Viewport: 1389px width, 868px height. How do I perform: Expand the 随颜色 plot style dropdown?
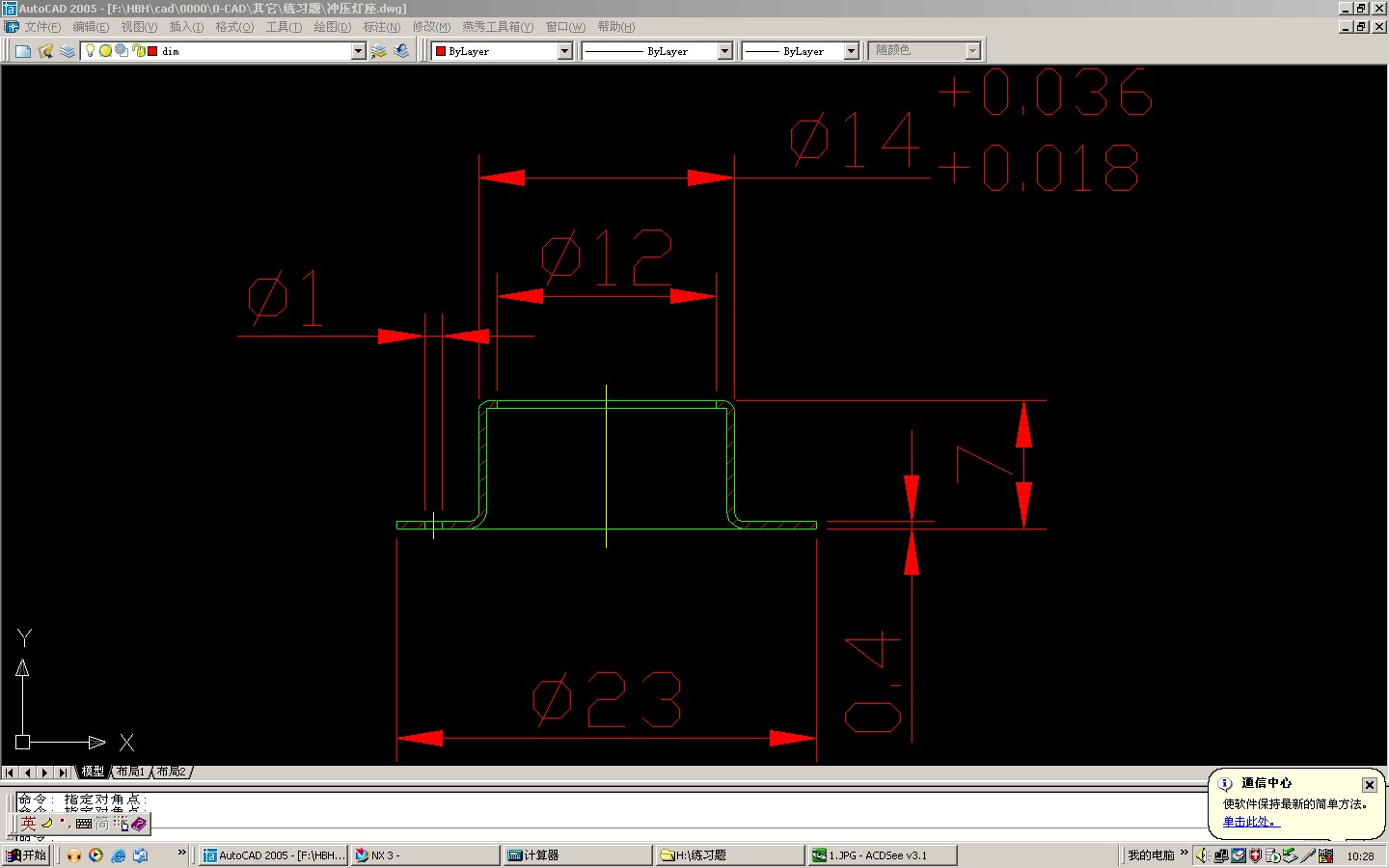coord(972,51)
